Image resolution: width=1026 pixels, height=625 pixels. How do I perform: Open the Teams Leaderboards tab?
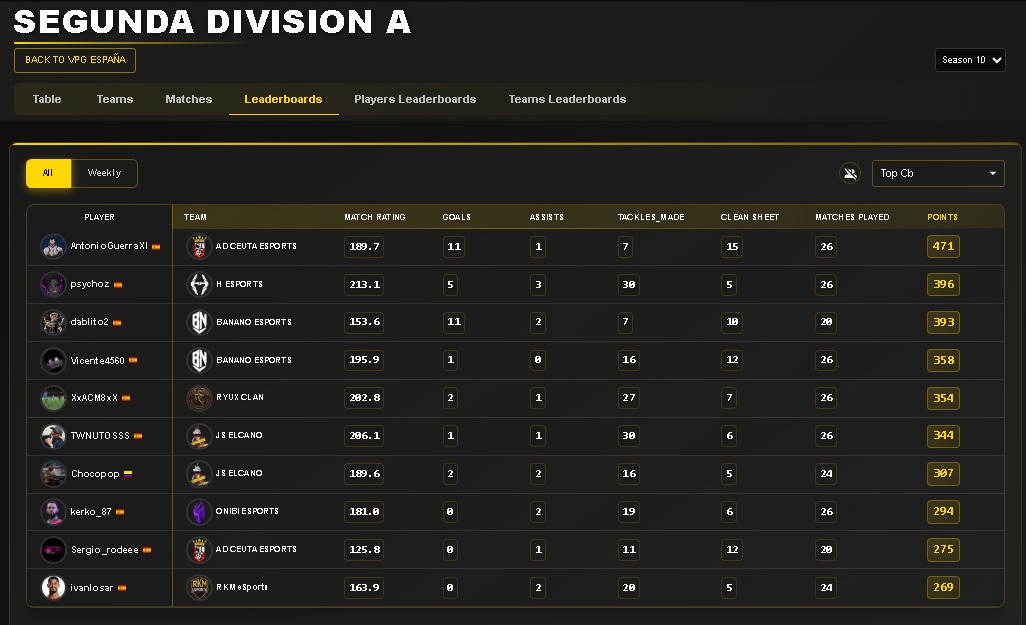coord(567,99)
